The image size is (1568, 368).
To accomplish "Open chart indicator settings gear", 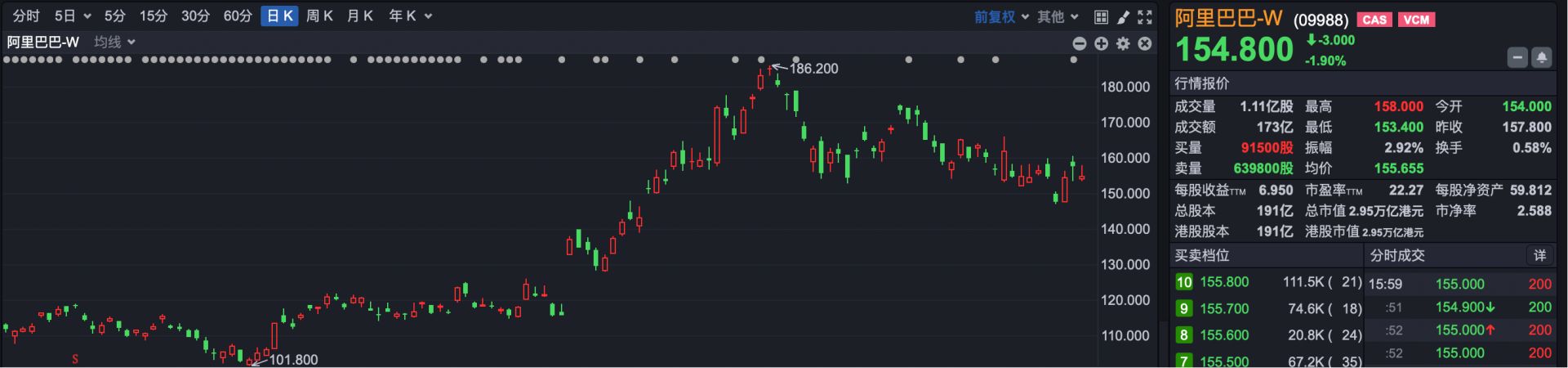I will pos(1123,43).
